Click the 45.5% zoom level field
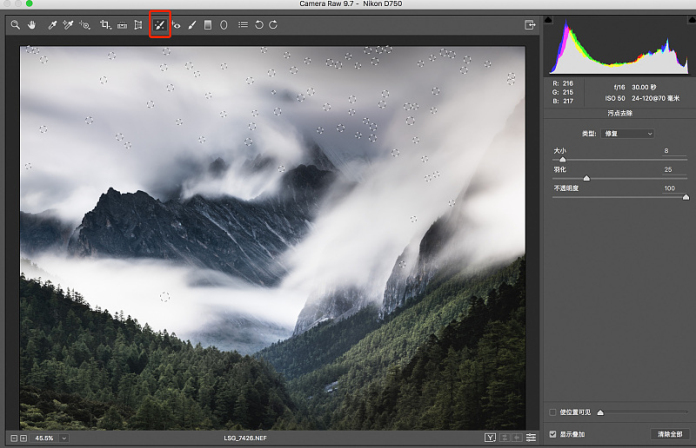Viewport: 696px width, 448px height. (44, 438)
